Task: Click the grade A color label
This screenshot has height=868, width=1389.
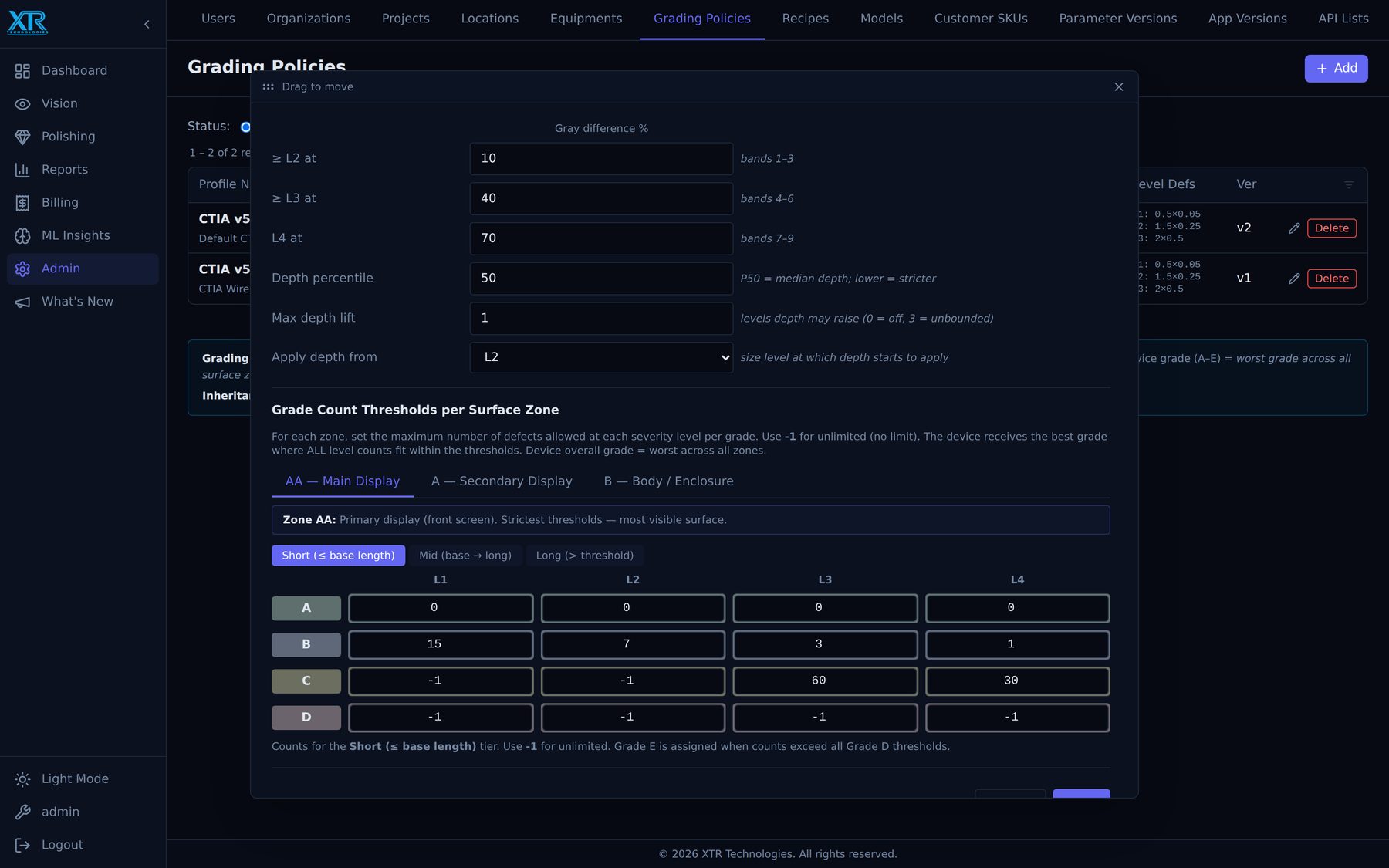Action: coord(306,609)
